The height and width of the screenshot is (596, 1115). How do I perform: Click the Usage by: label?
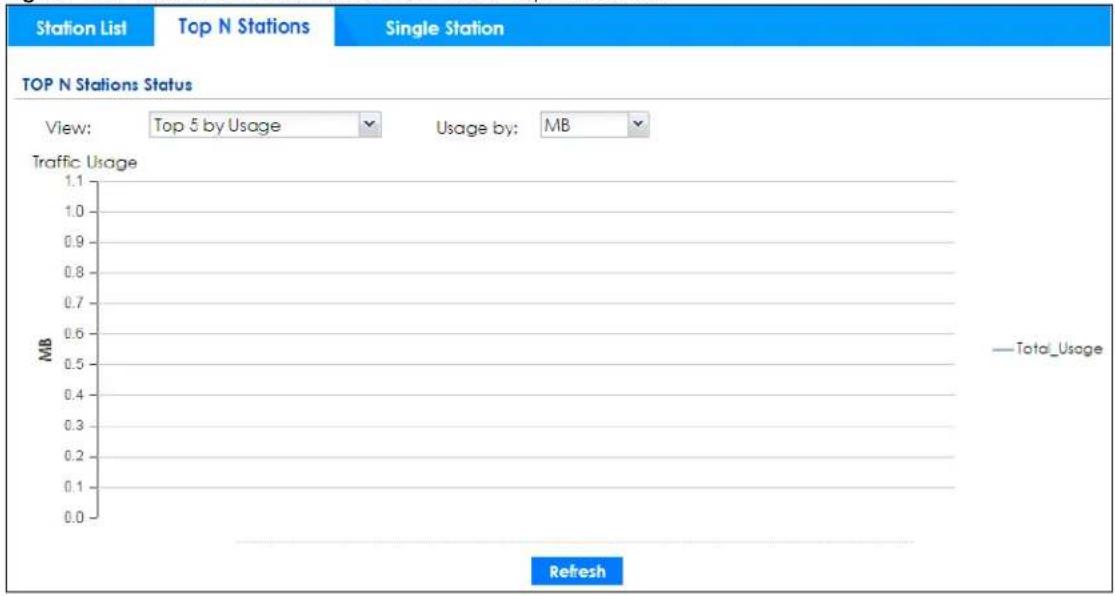[477, 129]
